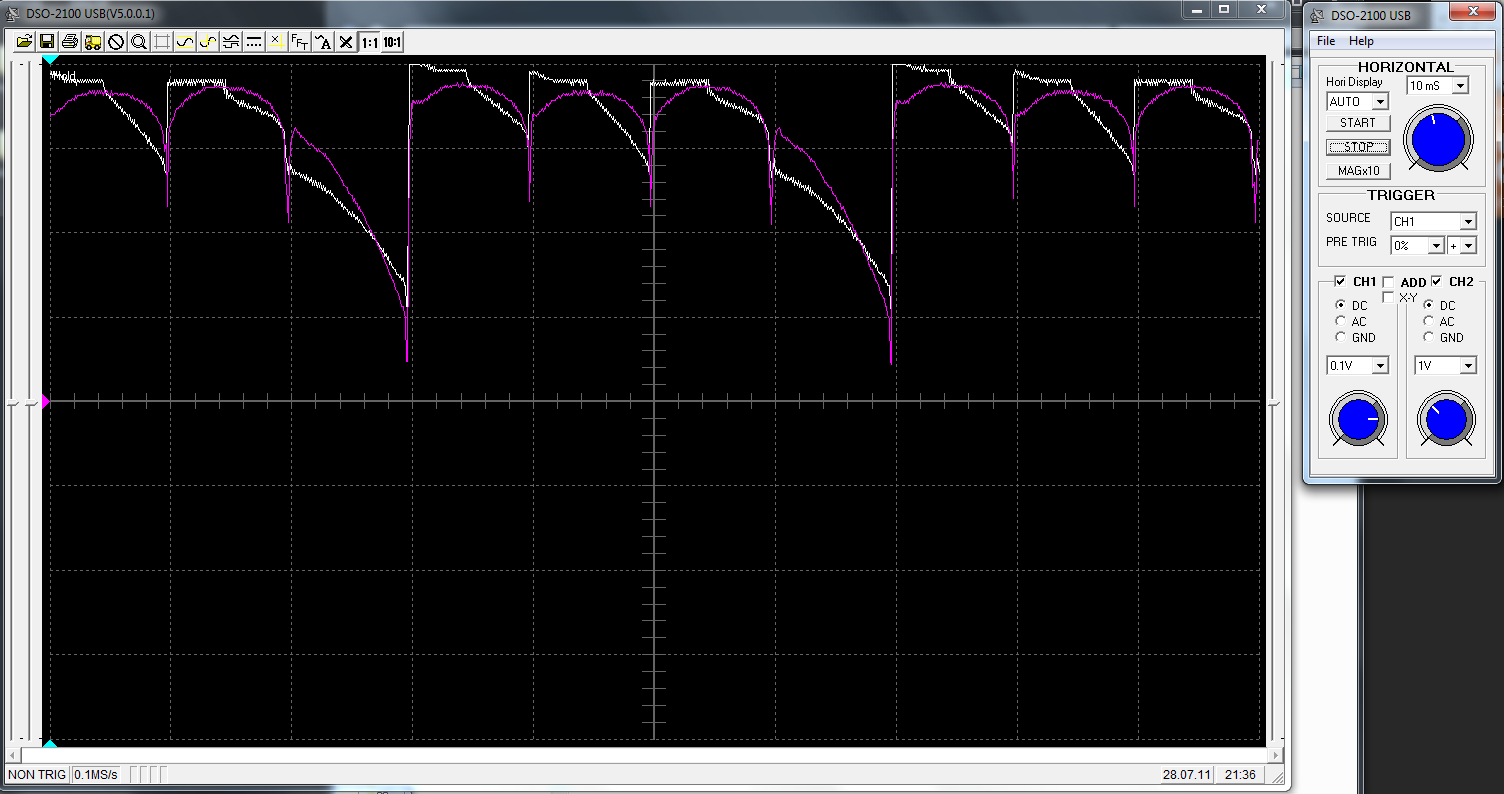
Task: Click the cyan marker at the bottom edge
Action: point(49,743)
